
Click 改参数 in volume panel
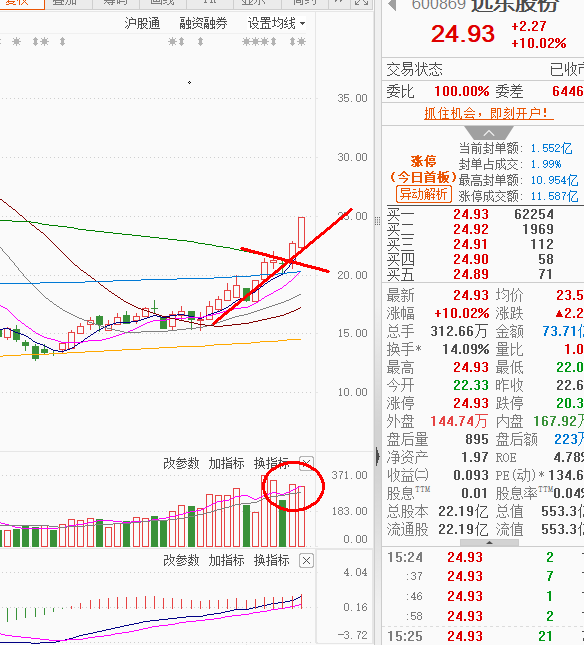(181, 464)
